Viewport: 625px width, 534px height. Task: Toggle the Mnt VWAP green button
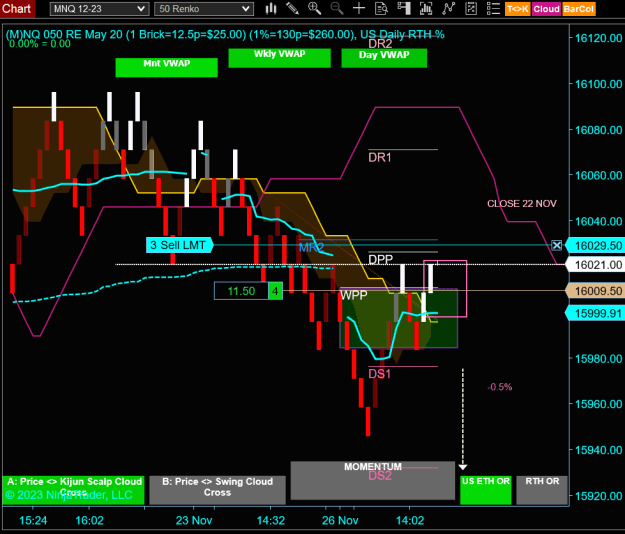(167, 67)
